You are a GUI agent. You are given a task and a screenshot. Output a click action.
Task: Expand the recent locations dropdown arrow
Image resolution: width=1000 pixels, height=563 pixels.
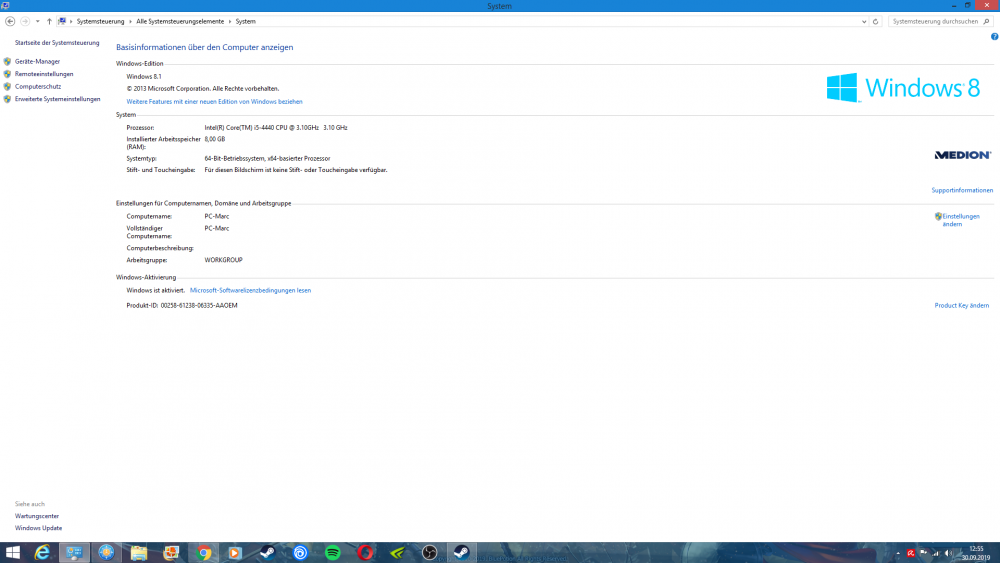[x=38, y=21]
